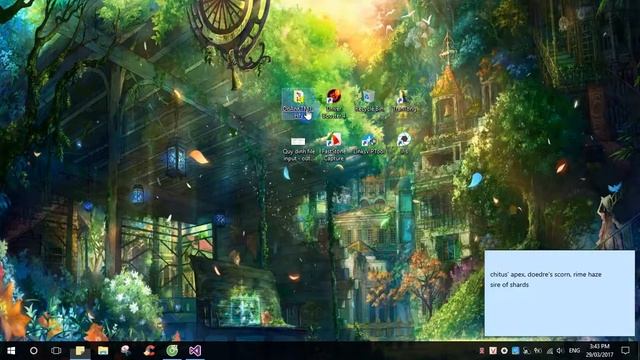640x360 pixels.
Task: Click the white circle tray icon
Action: 504,351
